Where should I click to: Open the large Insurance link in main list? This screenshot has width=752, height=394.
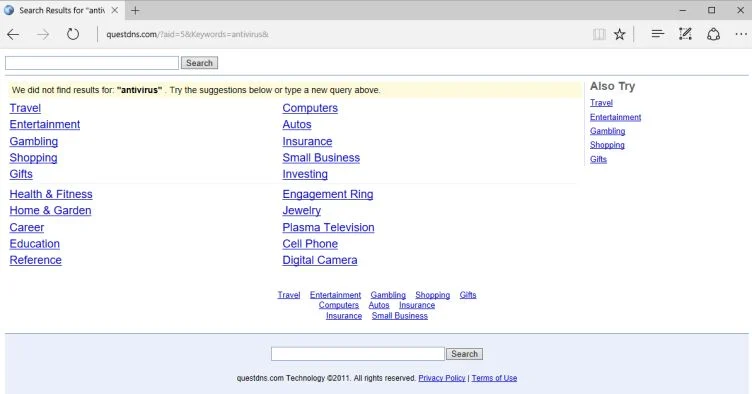point(307,141)
